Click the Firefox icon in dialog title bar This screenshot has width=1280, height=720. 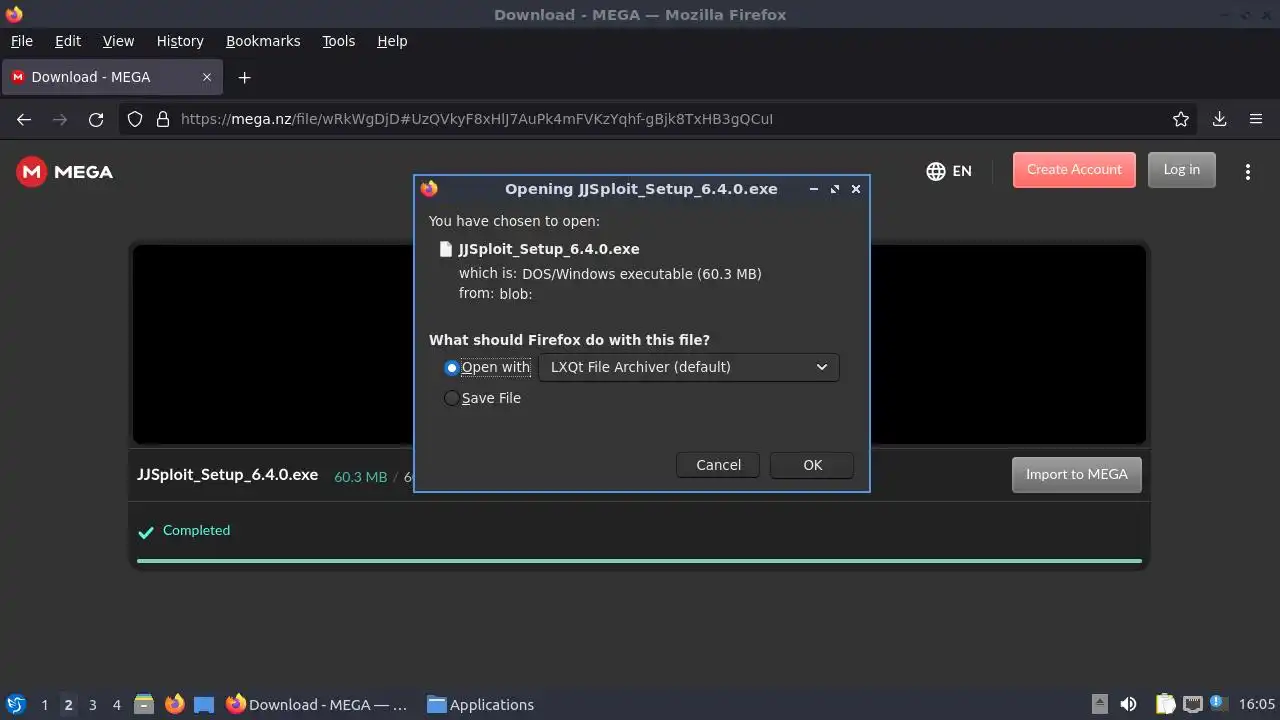click(429, 188)
